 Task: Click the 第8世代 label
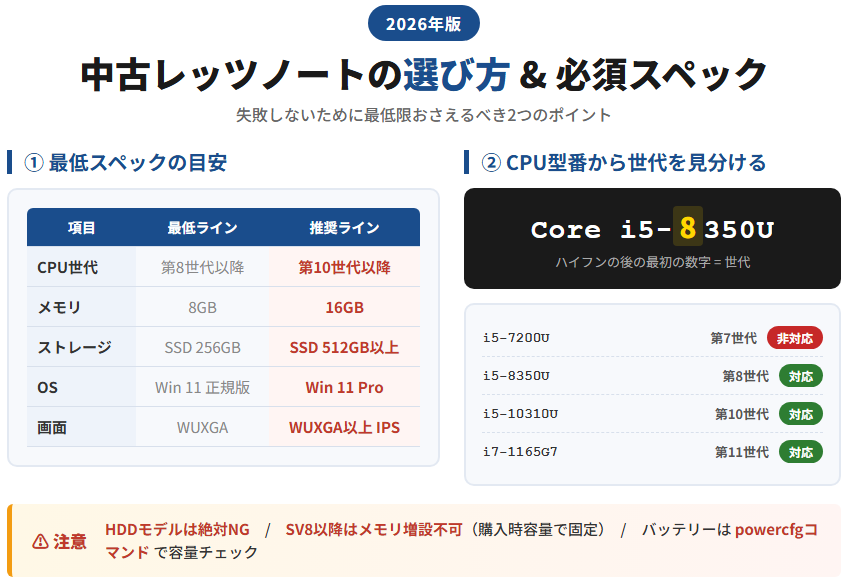[745, 376]
